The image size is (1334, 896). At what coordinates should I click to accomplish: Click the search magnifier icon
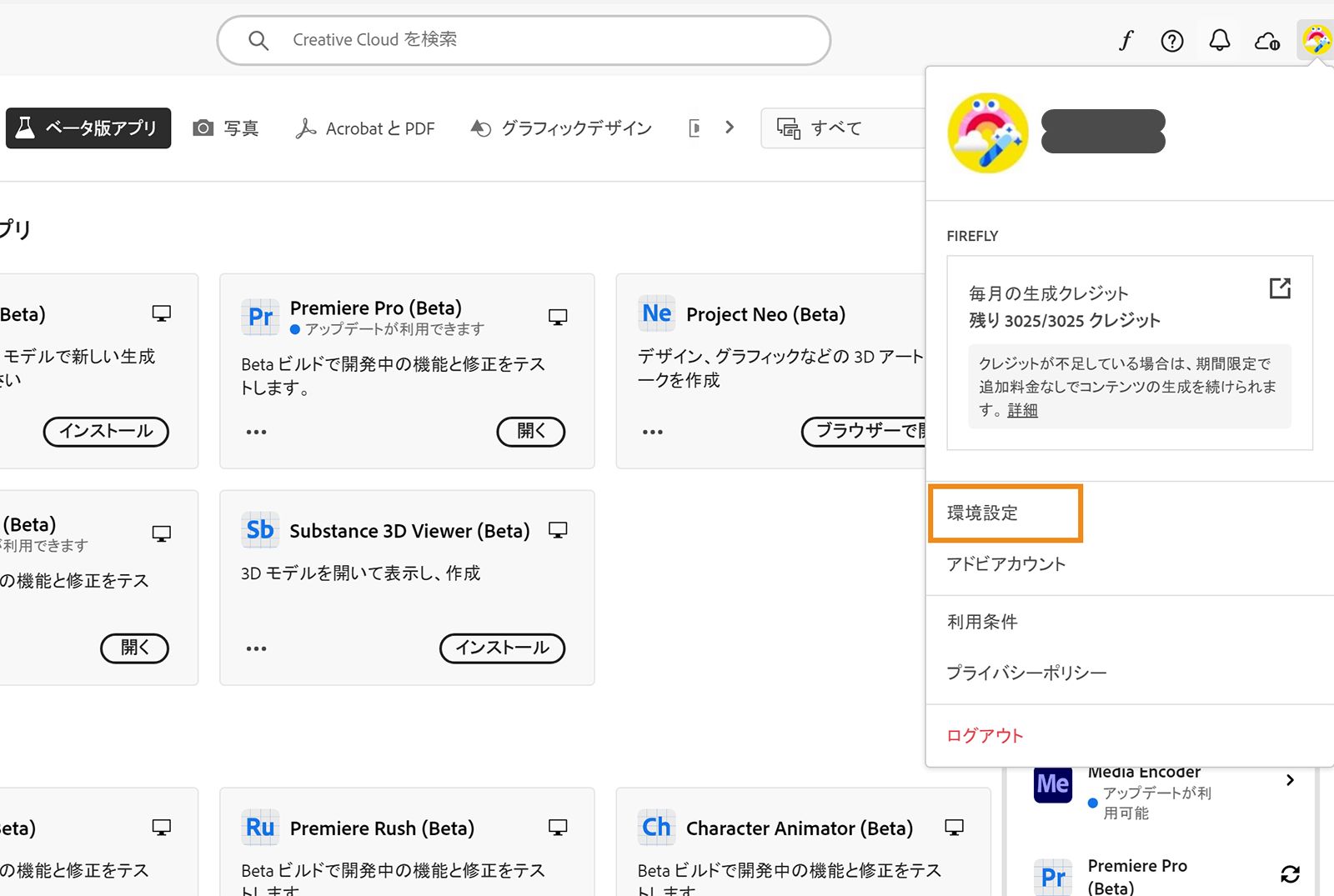pos(258,40)
